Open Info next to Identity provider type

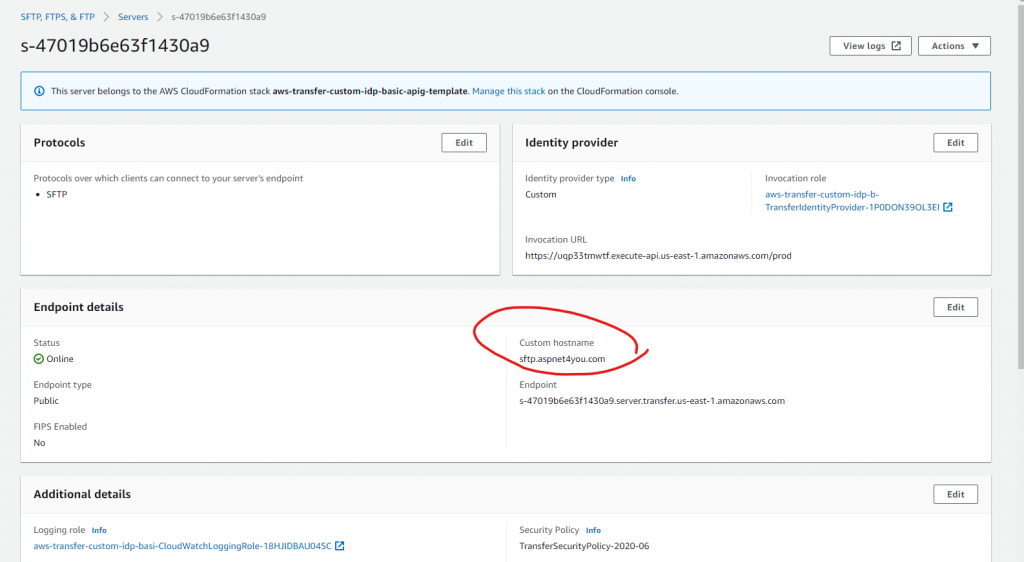pos(628,179)
